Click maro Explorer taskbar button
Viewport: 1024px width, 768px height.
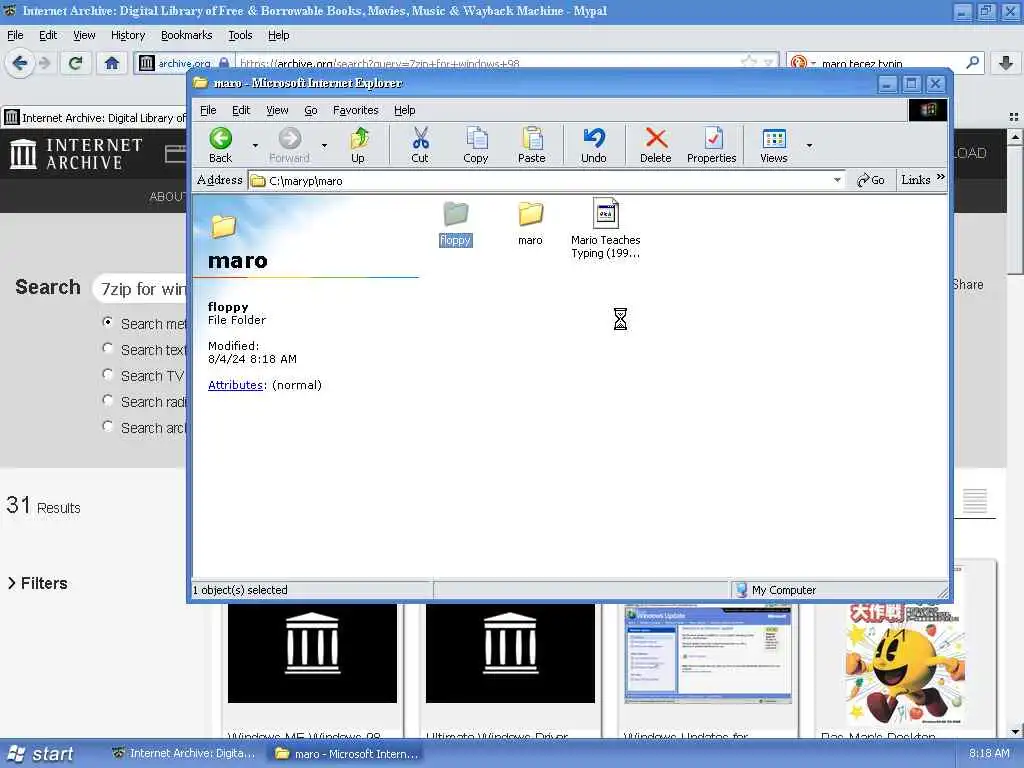click(x=346, y=754)
